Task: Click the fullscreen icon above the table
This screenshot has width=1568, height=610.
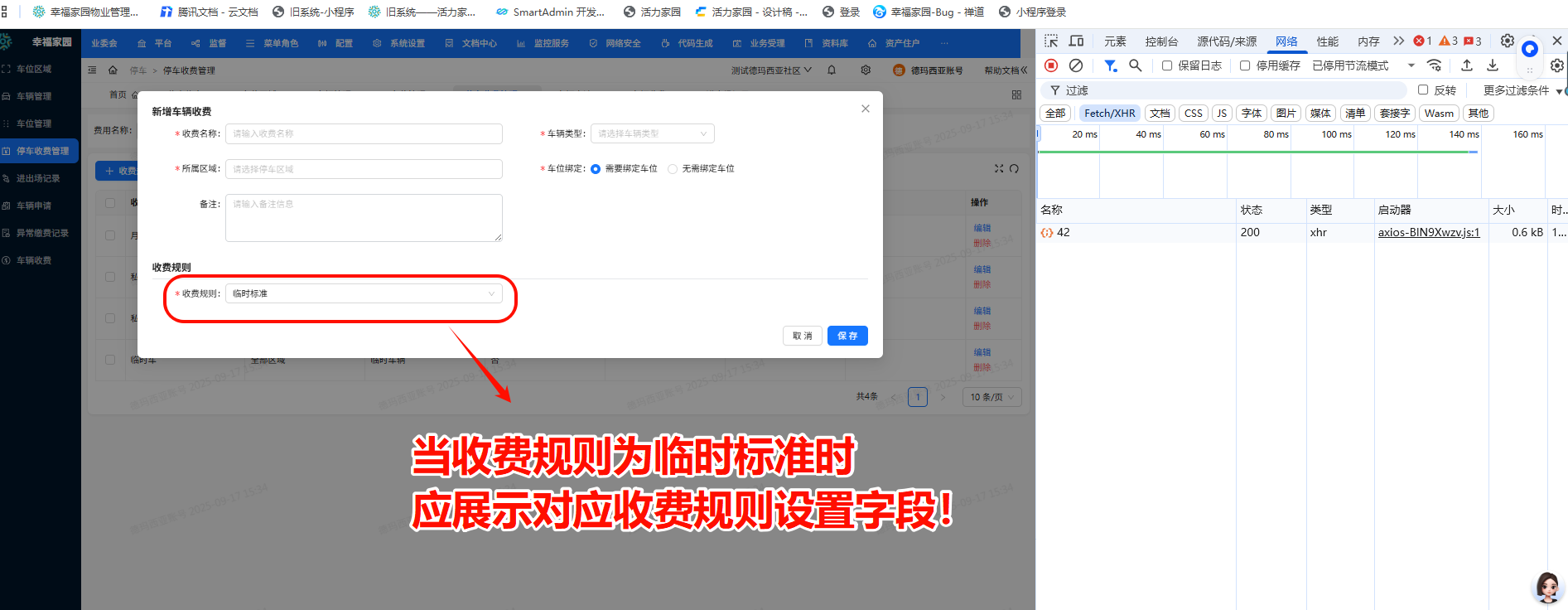Action: (x=999, y=168)
